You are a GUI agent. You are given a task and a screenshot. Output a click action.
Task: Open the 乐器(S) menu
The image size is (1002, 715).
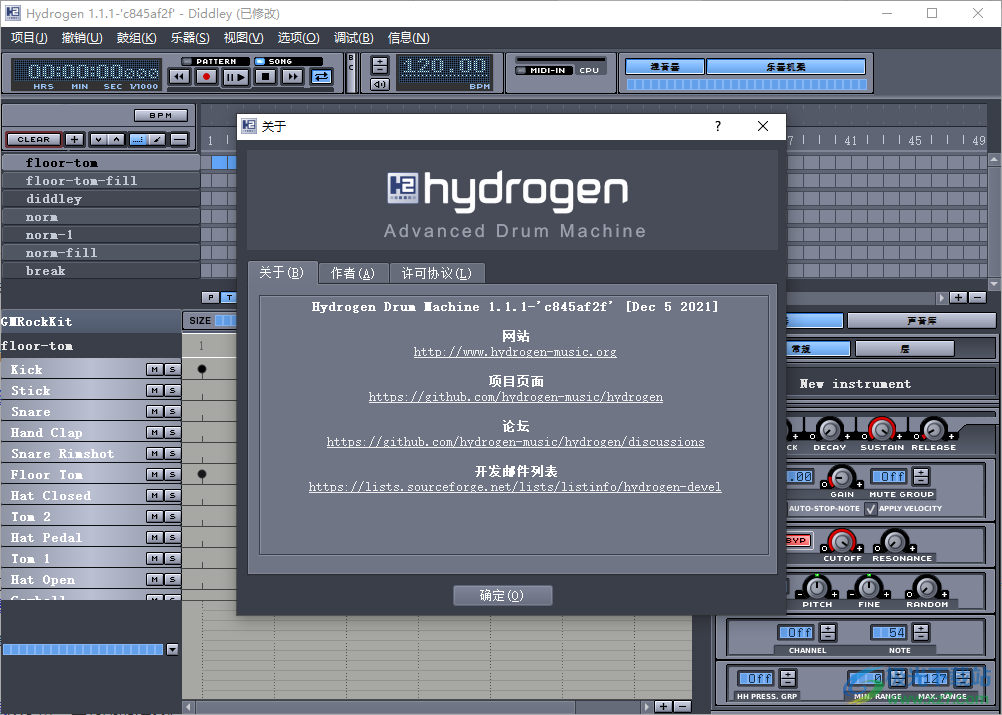[x=190, y=38]
